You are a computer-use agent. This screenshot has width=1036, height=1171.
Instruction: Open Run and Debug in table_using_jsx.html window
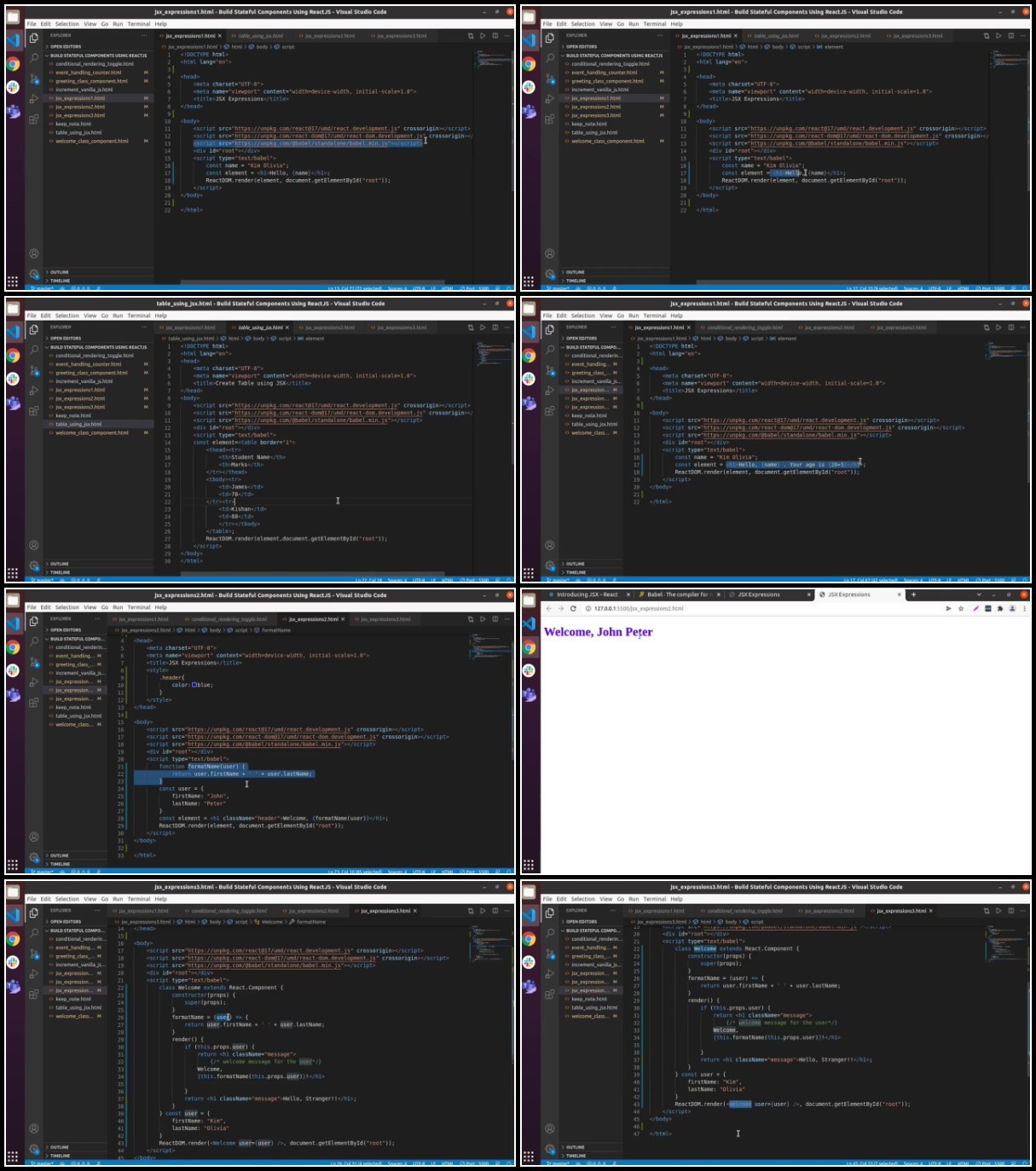(x=34, y=391)
